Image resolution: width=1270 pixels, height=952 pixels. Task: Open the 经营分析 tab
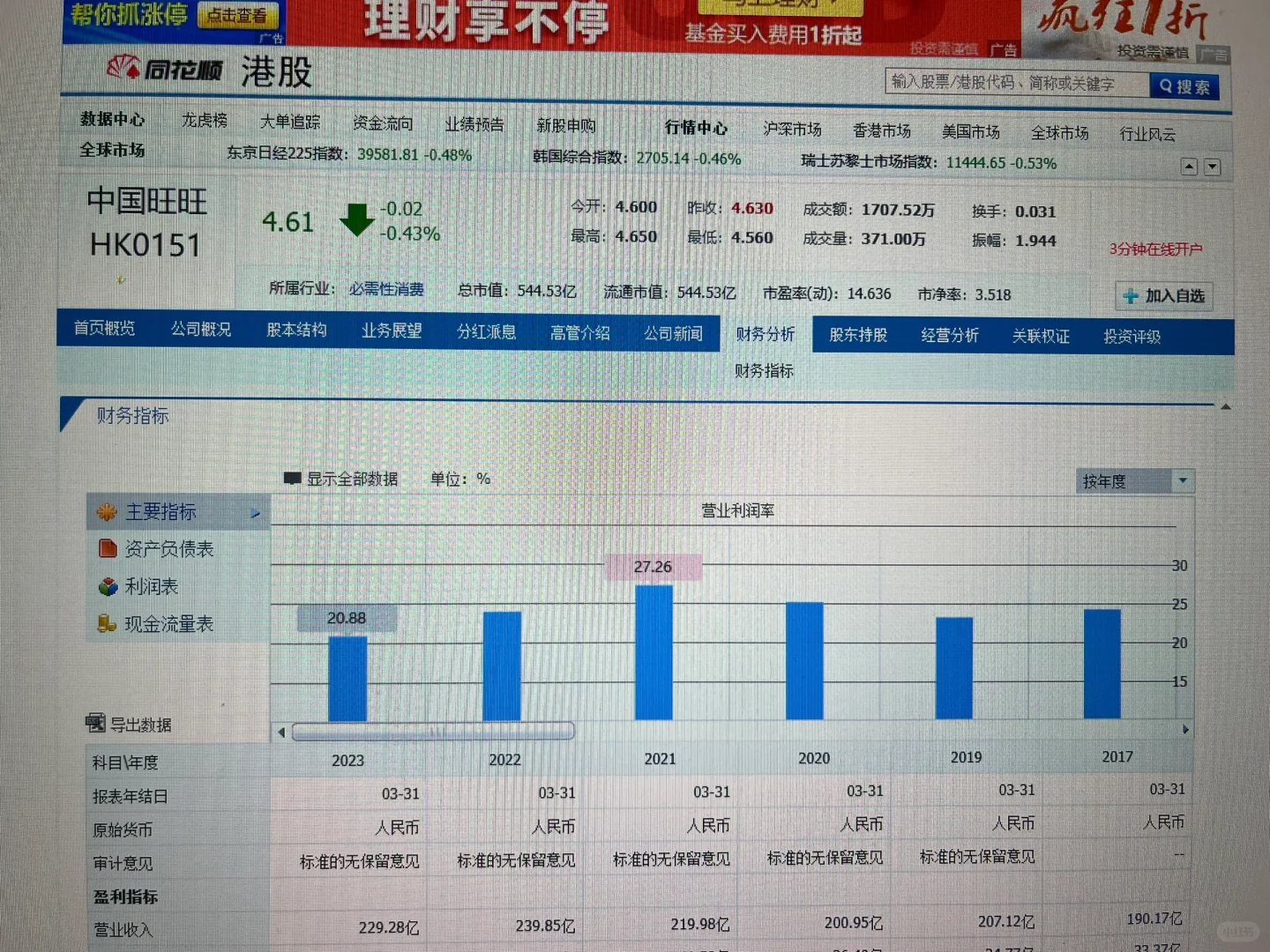[x=950, y=335]
